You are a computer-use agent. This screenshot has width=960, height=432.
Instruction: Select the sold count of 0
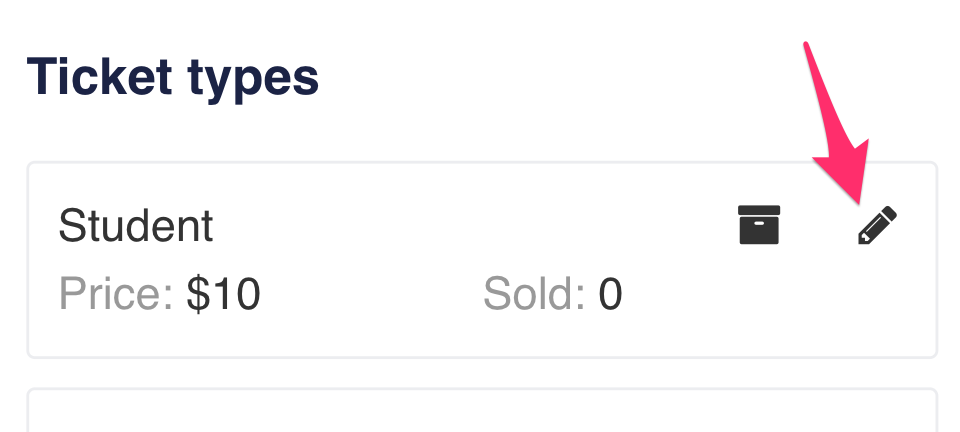coord(610,294)
